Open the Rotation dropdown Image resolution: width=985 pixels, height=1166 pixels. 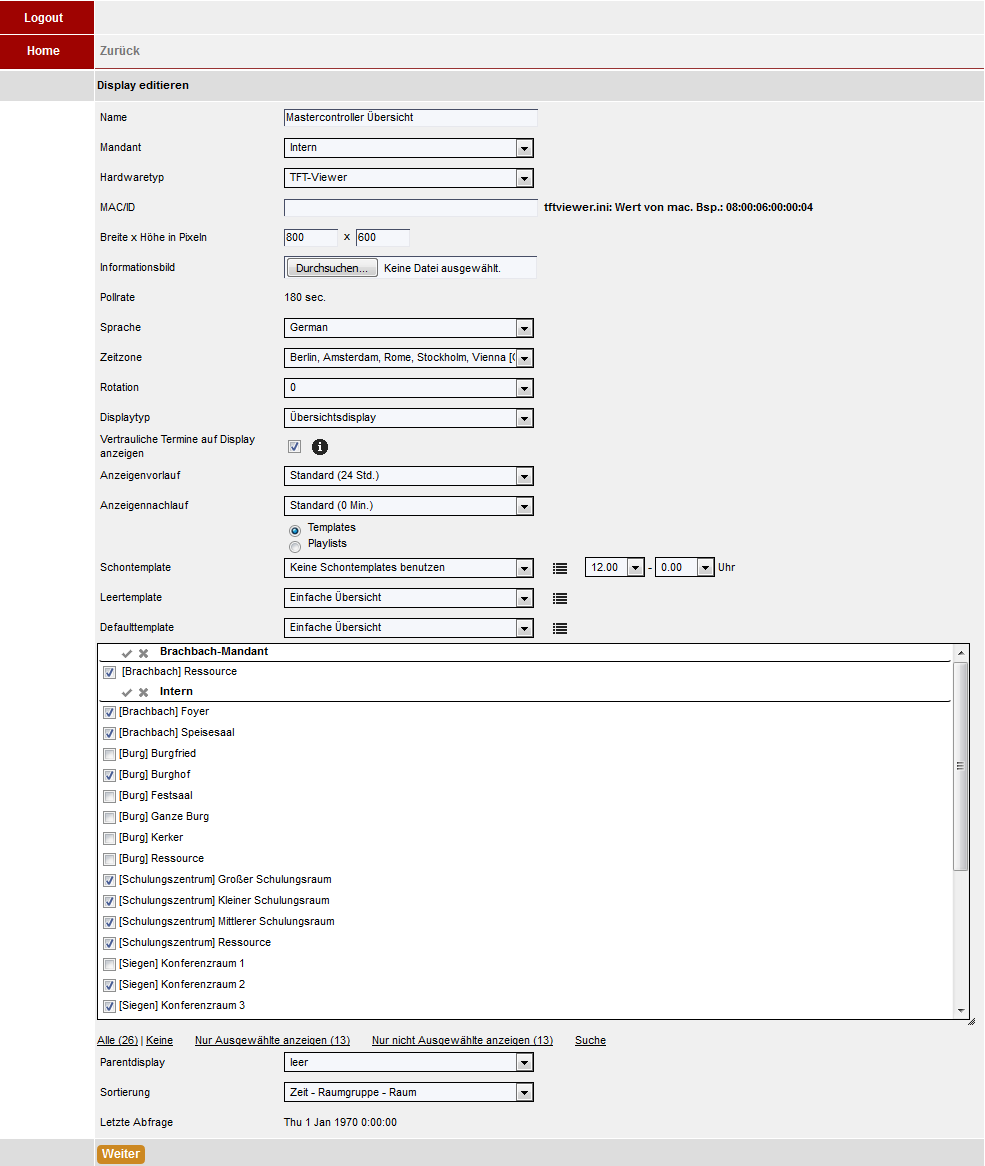pos(409,388)
